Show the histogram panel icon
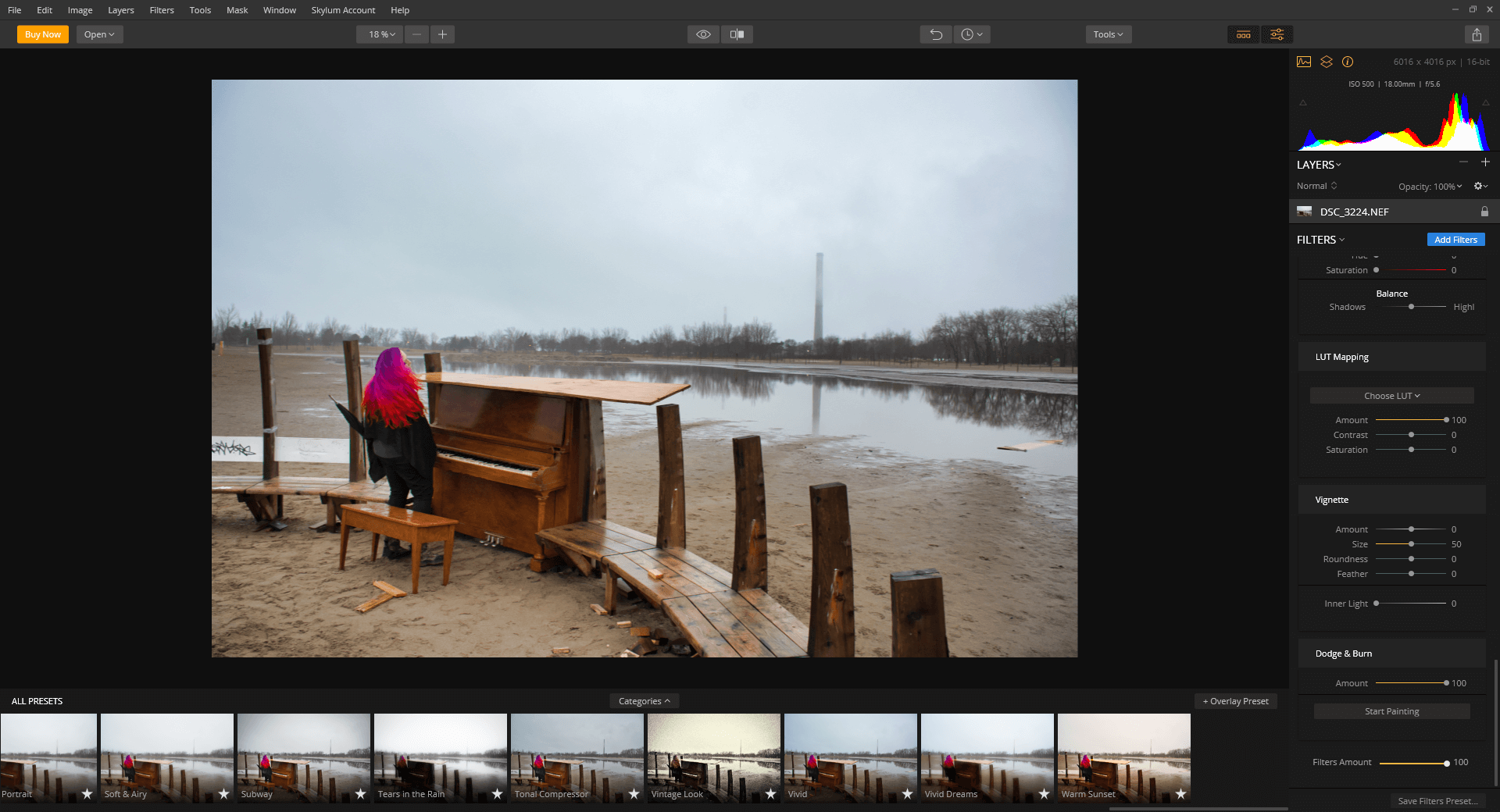The height and width of the screenshot is (812, 1500). (x=1304, y=62)
